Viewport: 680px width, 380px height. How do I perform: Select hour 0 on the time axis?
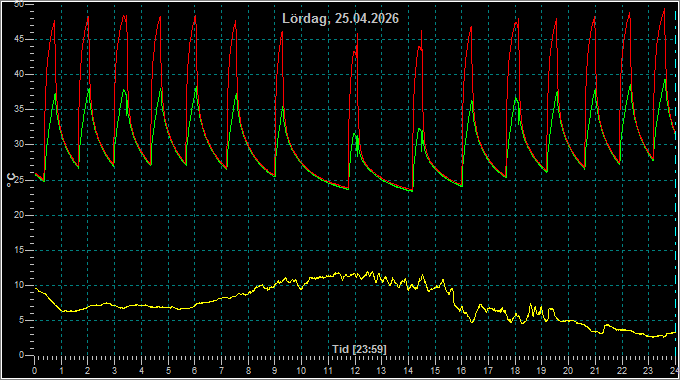35,371
